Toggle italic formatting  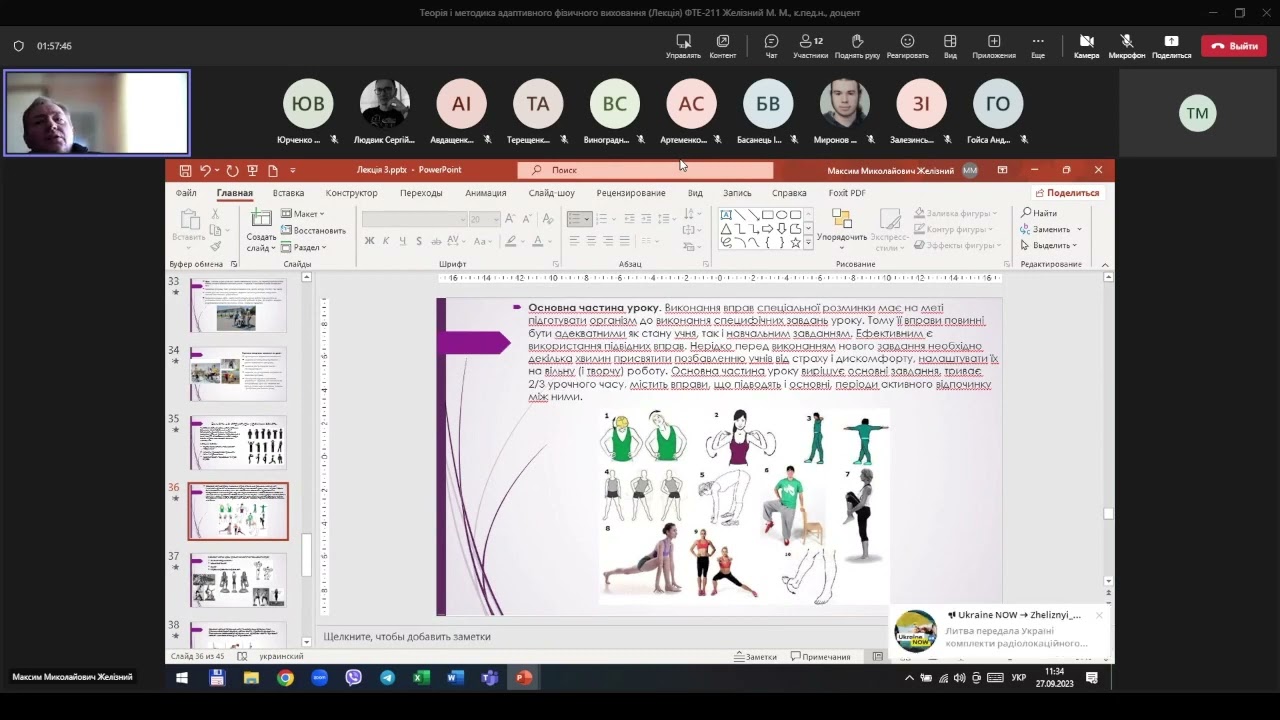pos(386,241)
